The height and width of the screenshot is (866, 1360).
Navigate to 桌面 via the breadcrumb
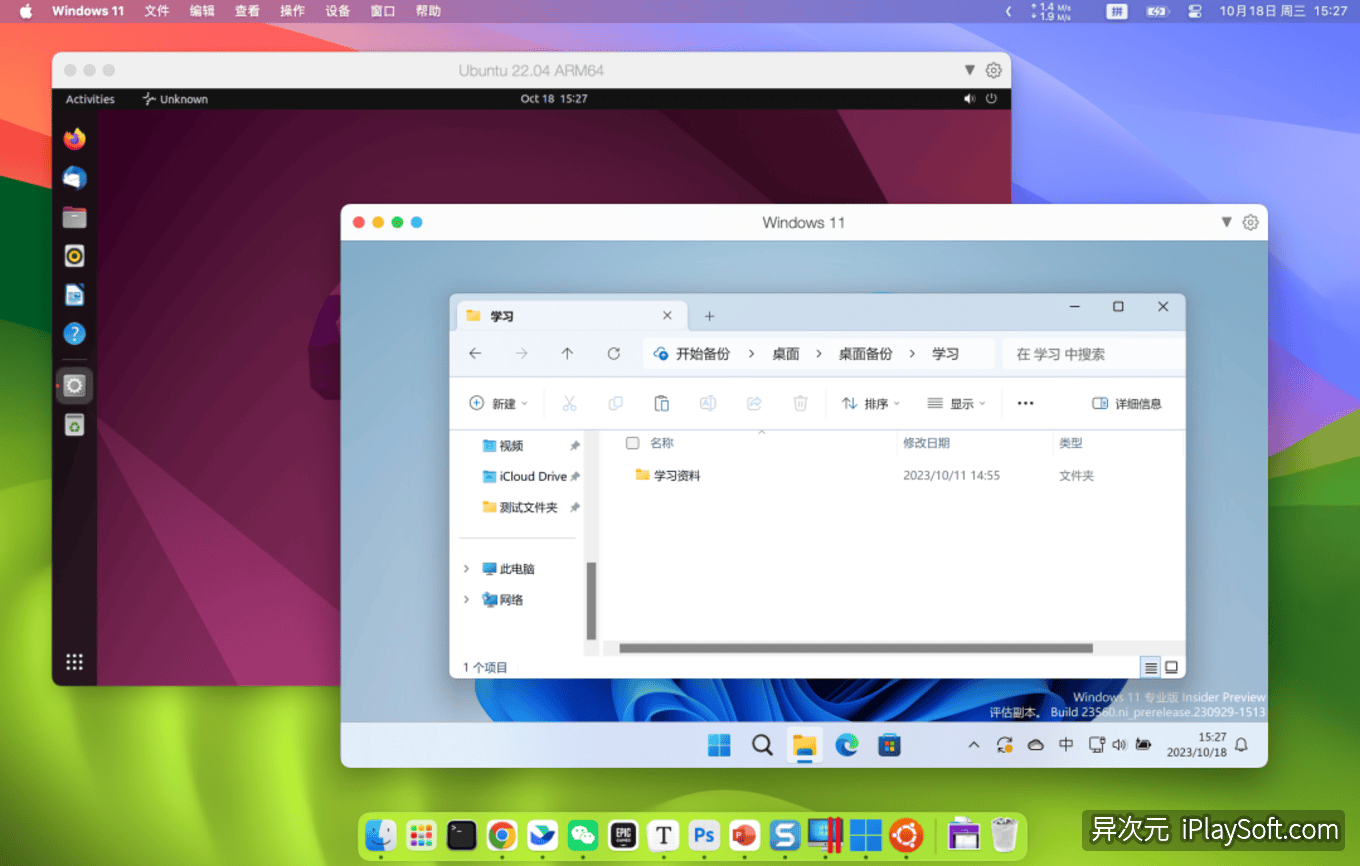click(786, 353)
